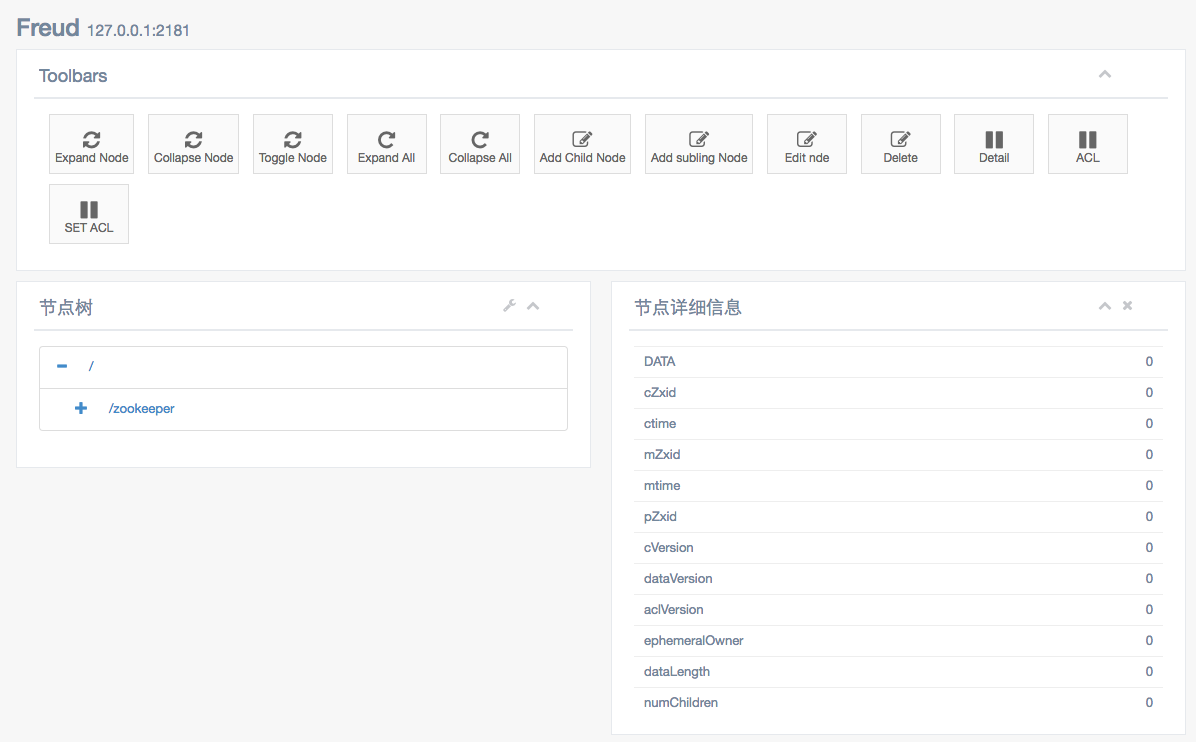Click the Expand Node toolbar button
Image resolution: width=1196 pixels, height=742 pixels.
point(91,145)
